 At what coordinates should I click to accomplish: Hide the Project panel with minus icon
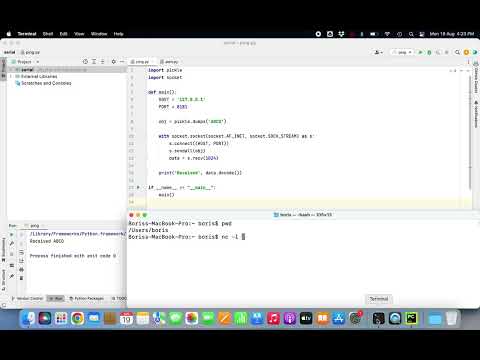[122, 62]
